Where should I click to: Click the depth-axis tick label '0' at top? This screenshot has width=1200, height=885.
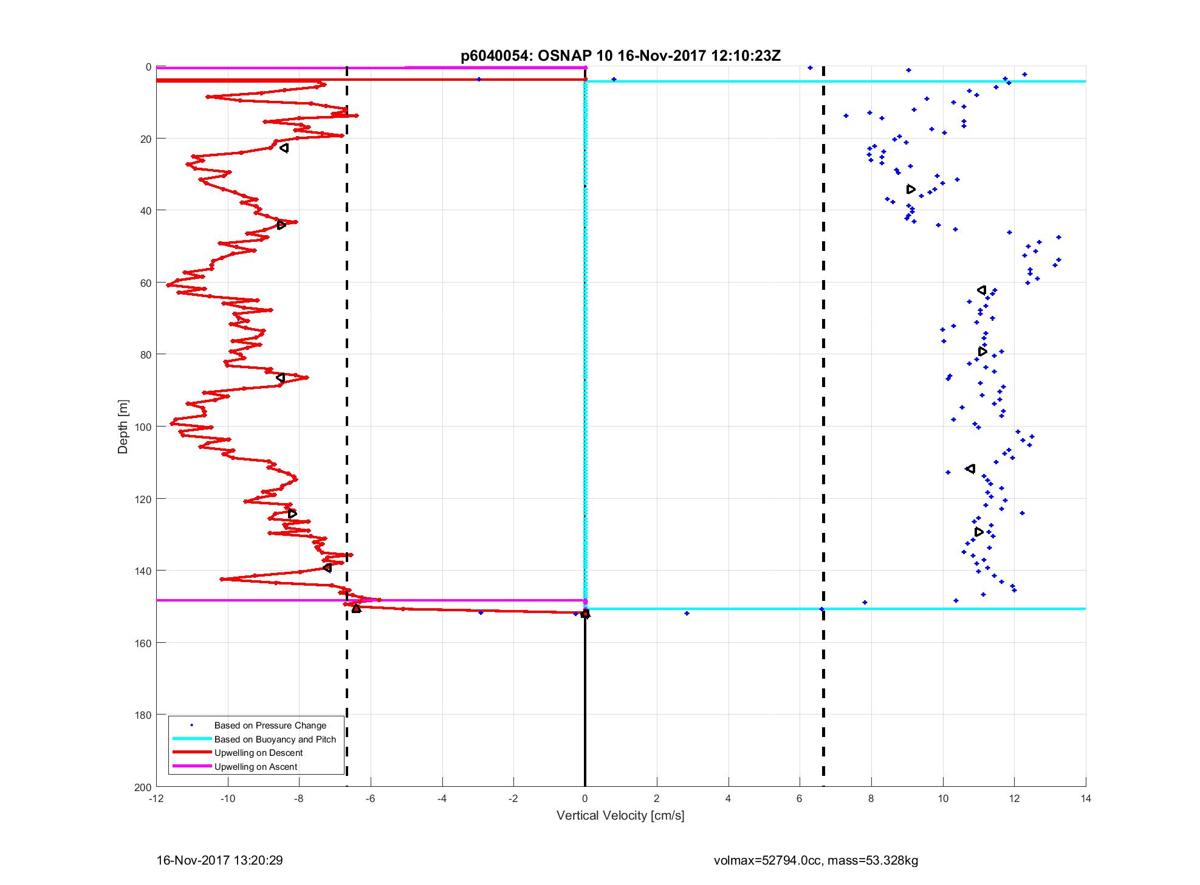click(x=148, y=67)
